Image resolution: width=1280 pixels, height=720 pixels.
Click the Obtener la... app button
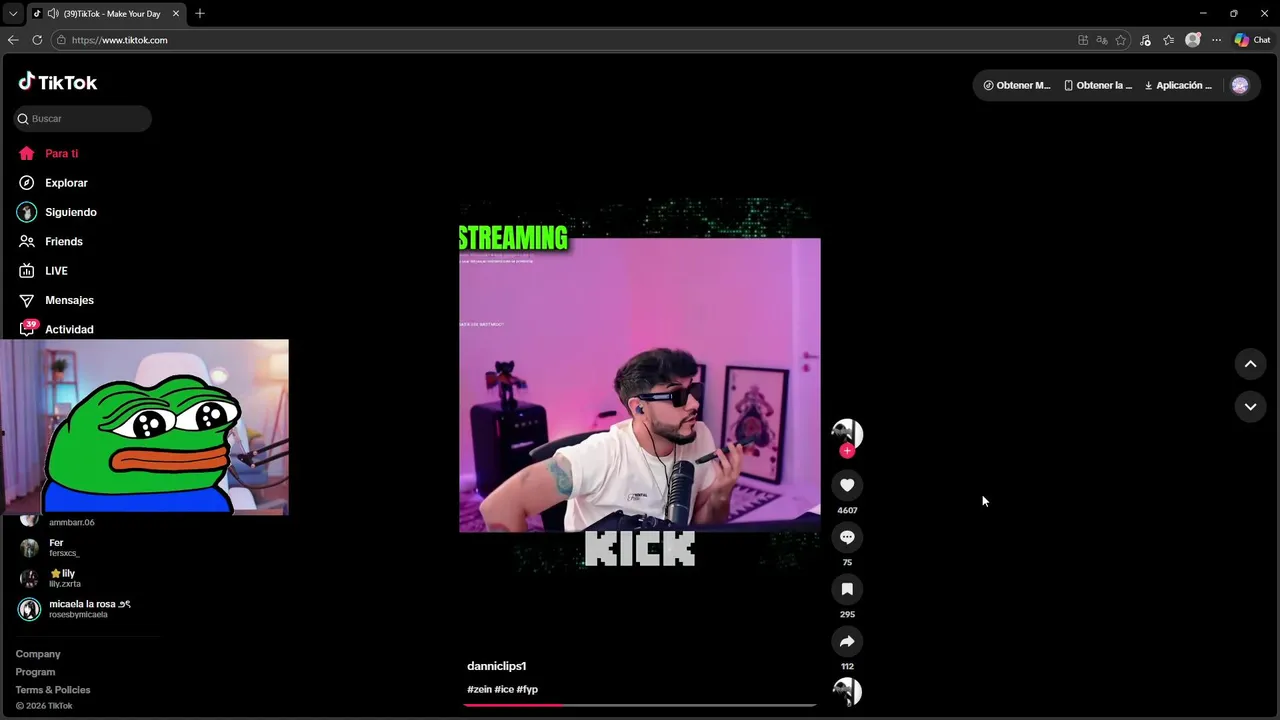point(1098,85)
